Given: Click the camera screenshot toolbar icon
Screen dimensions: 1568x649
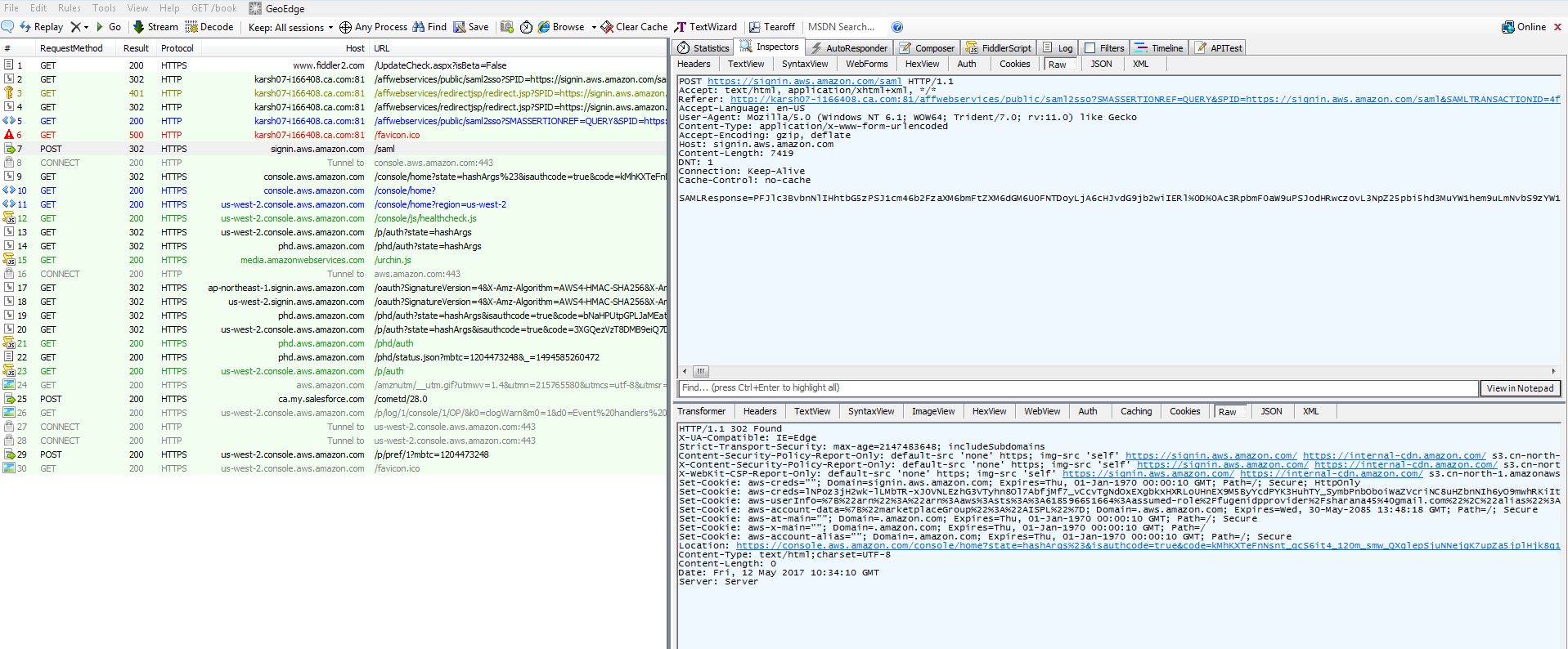Looking at the screenshot, I should [x=507, y=27].
